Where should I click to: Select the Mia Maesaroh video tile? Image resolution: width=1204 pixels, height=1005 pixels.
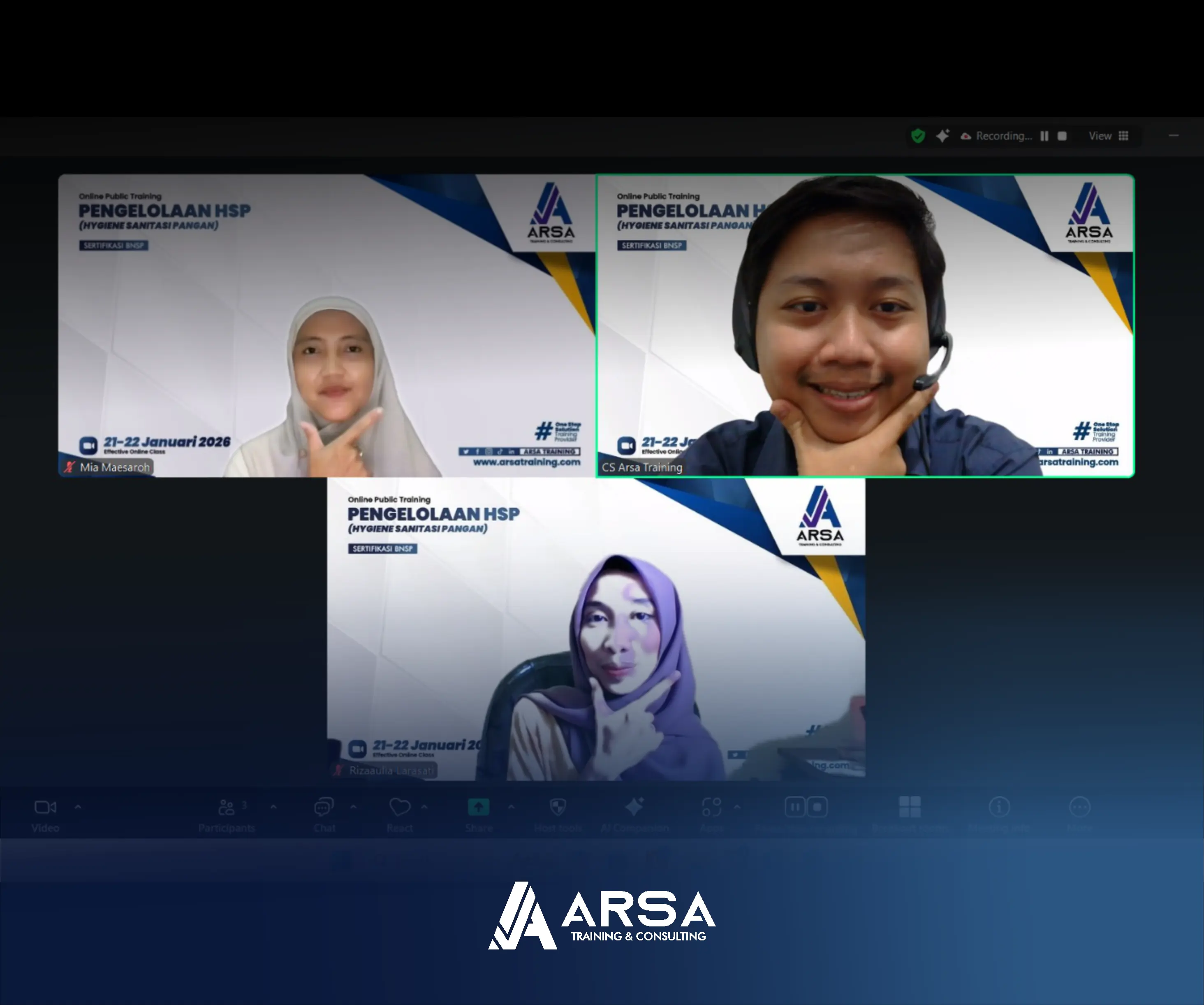pos(327,325)
